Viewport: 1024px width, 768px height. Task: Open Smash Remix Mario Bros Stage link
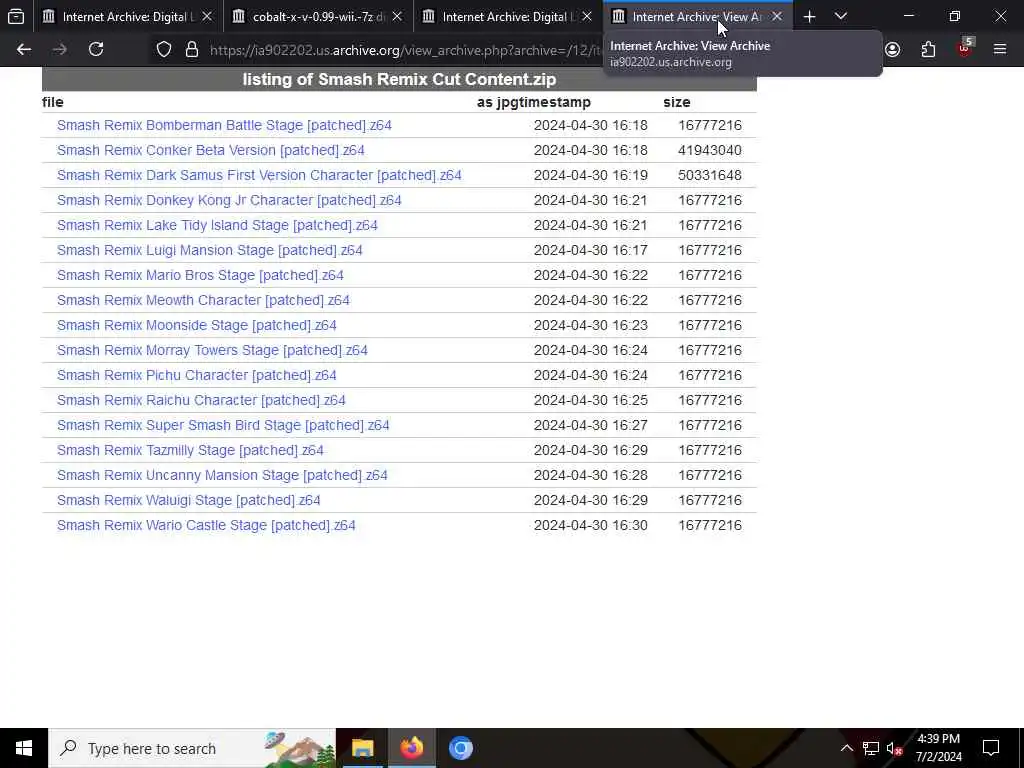click(200, 275)
